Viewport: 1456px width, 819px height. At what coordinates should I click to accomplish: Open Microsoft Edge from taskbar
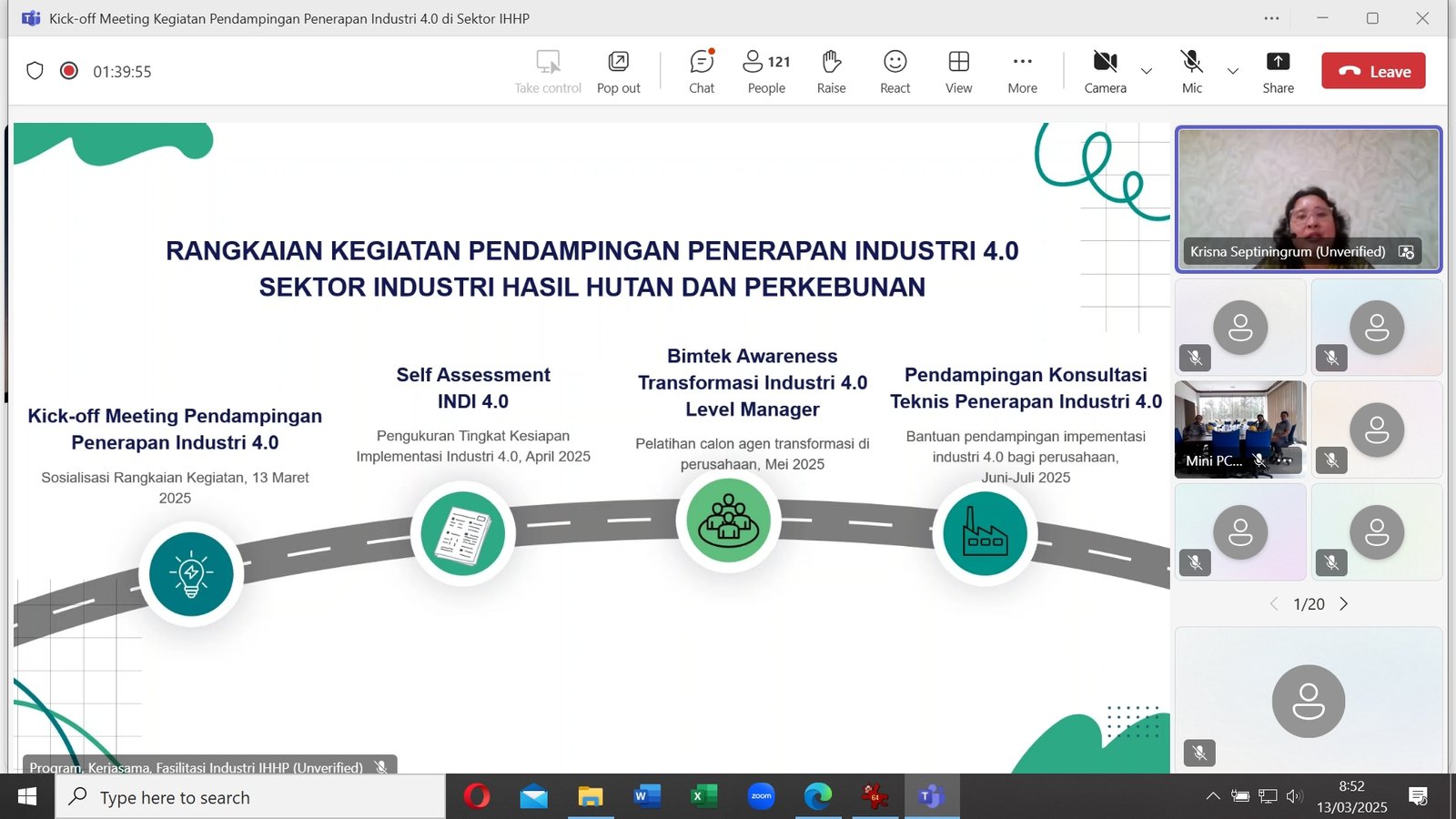(x=818, y=797)
